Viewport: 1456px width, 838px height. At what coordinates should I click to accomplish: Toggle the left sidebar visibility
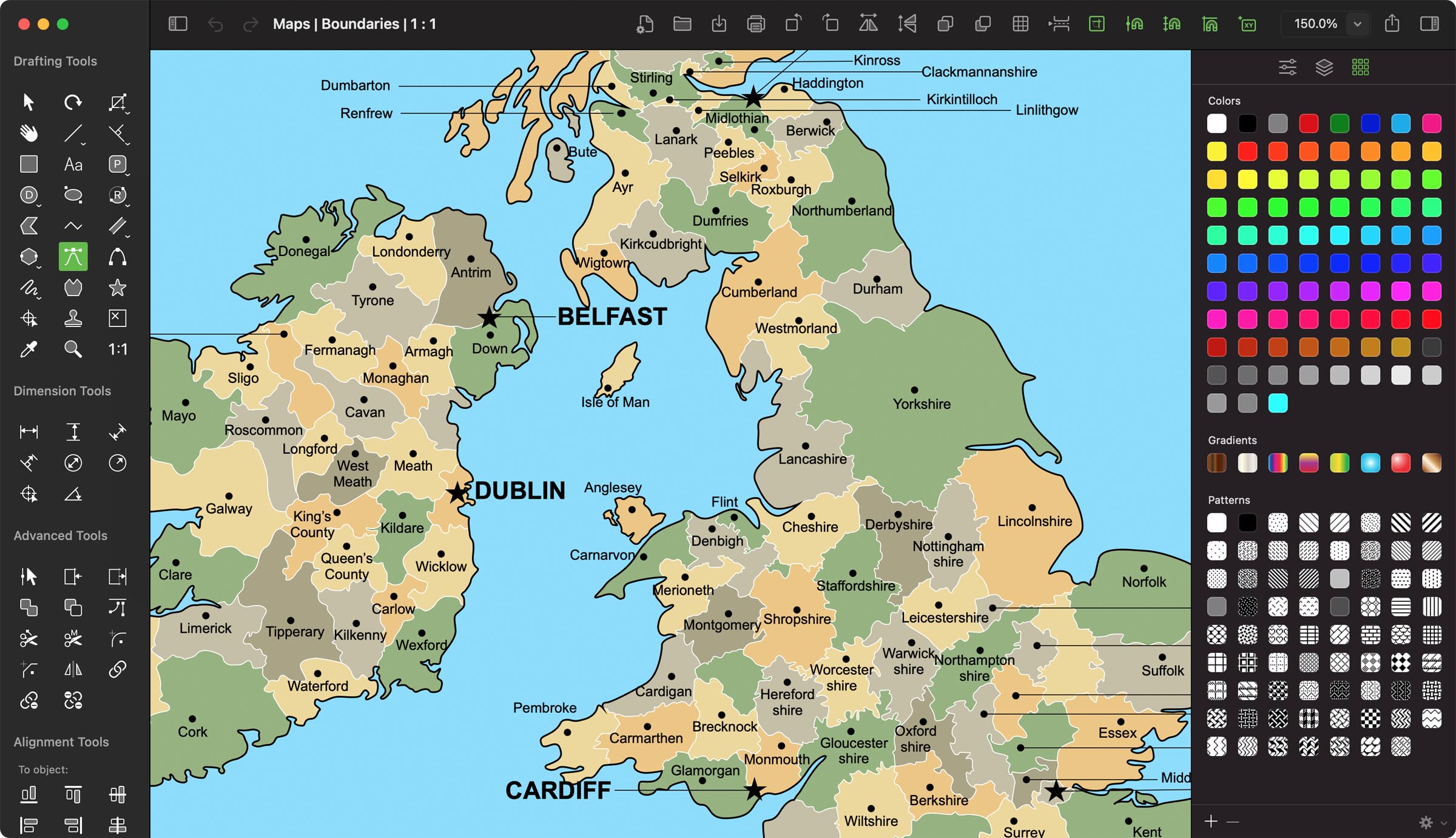[178, 24]
